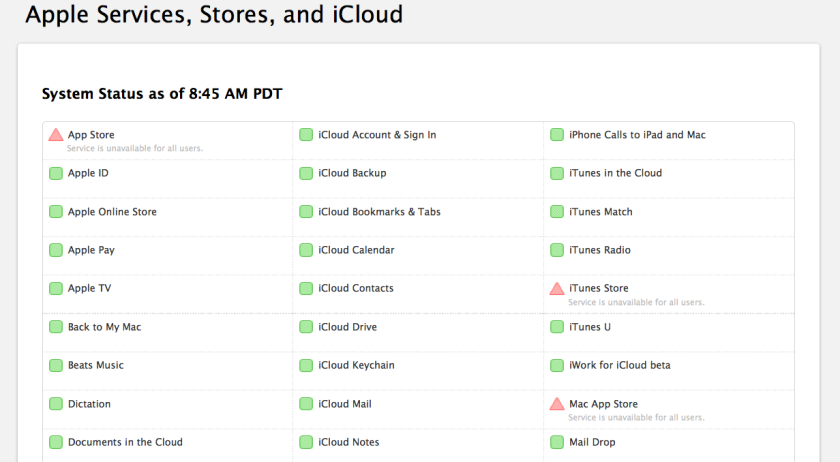Click the iCloud Drive service name

(x=347, y=327)
